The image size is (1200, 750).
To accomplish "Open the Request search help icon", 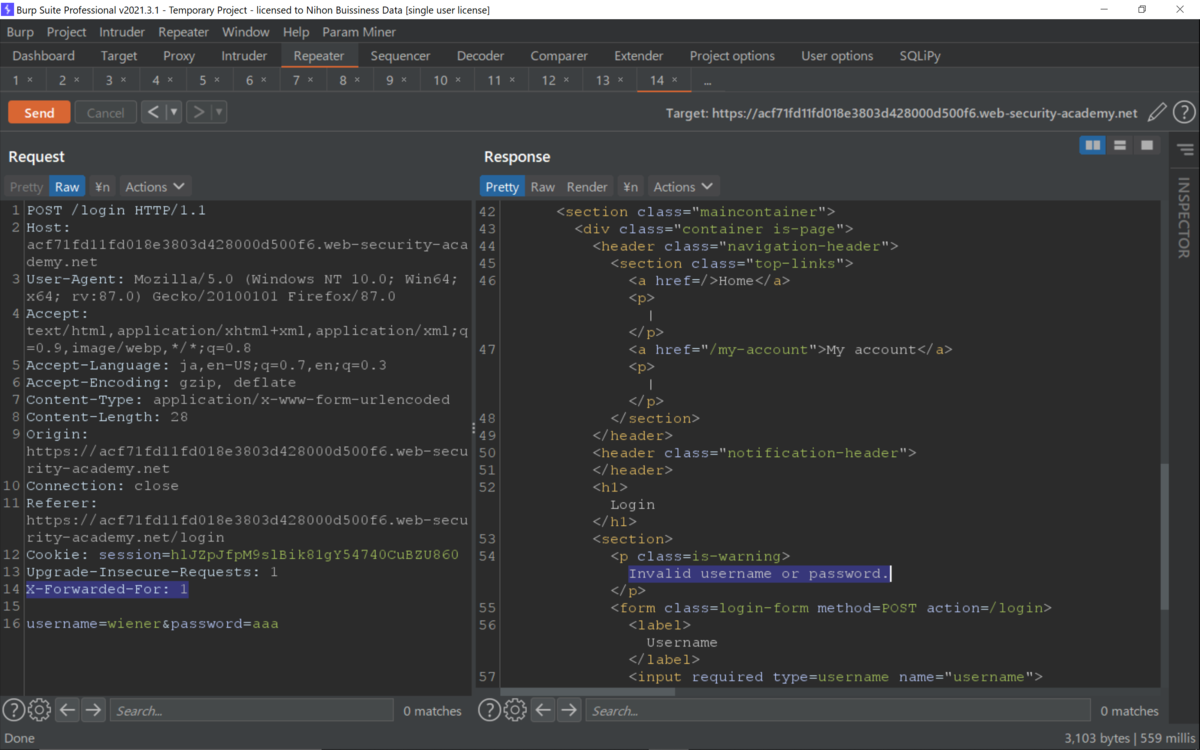I will (13, 710).
